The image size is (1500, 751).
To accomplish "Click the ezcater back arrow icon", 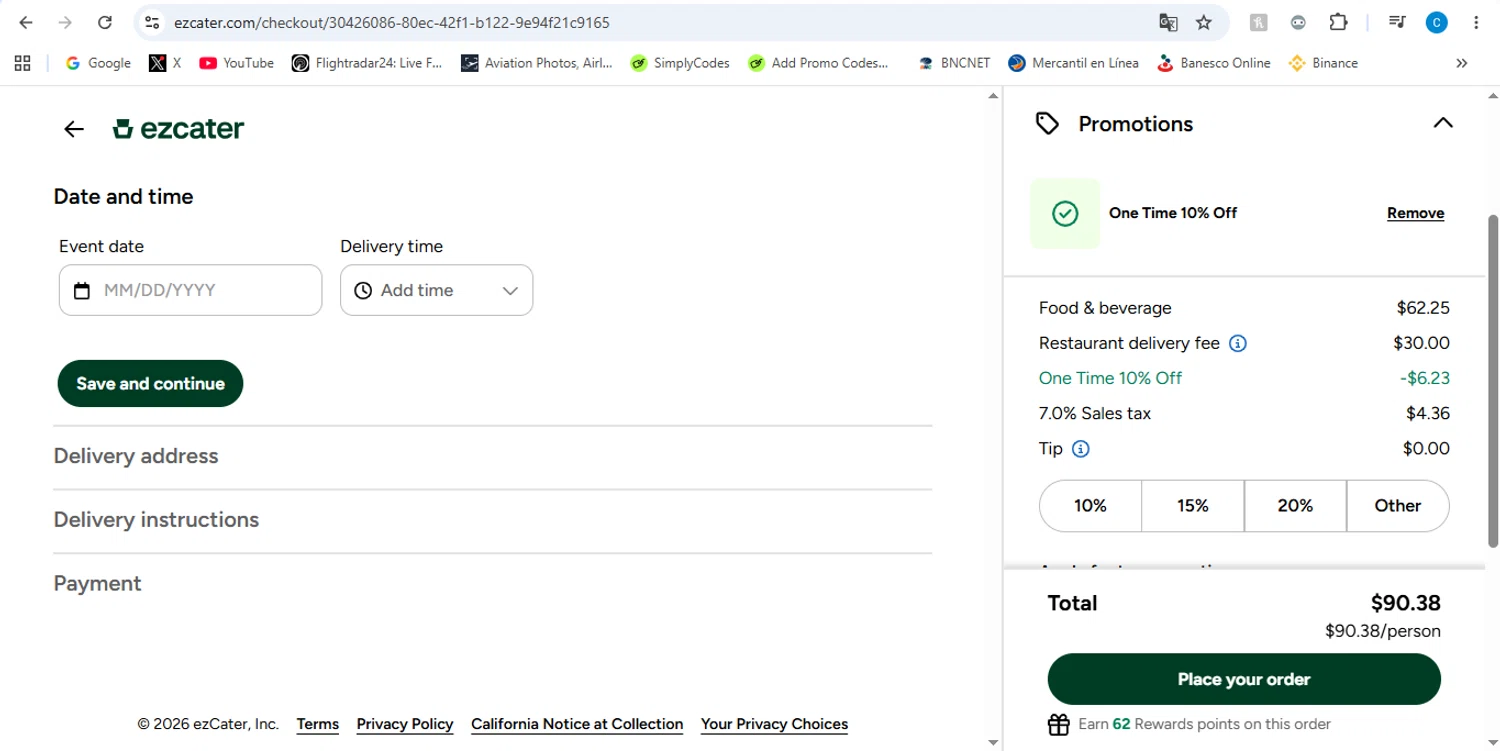I will pyautogui.click(x=74, y=129).
